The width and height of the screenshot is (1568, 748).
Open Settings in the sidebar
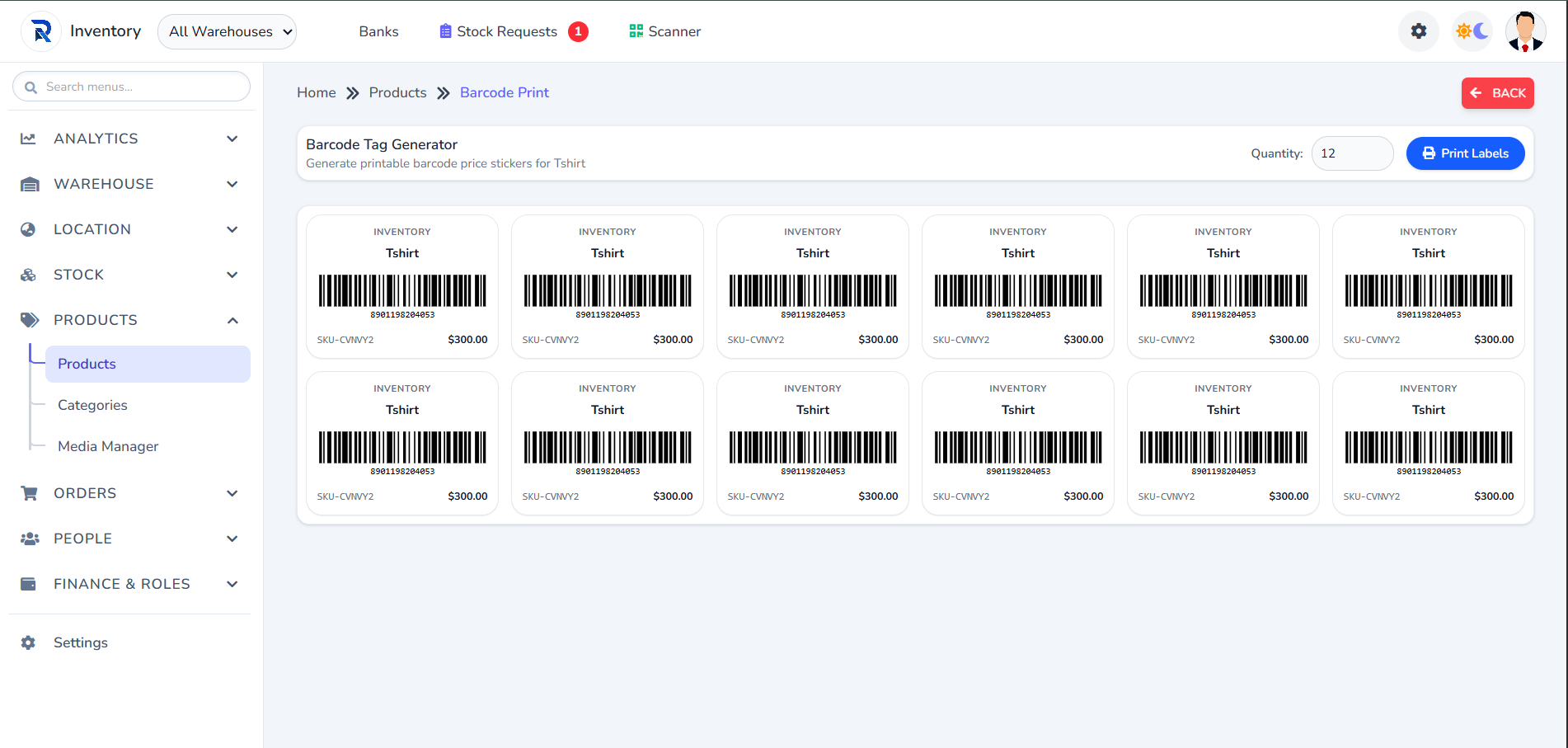pyautogui.click(x=81, y=642)
